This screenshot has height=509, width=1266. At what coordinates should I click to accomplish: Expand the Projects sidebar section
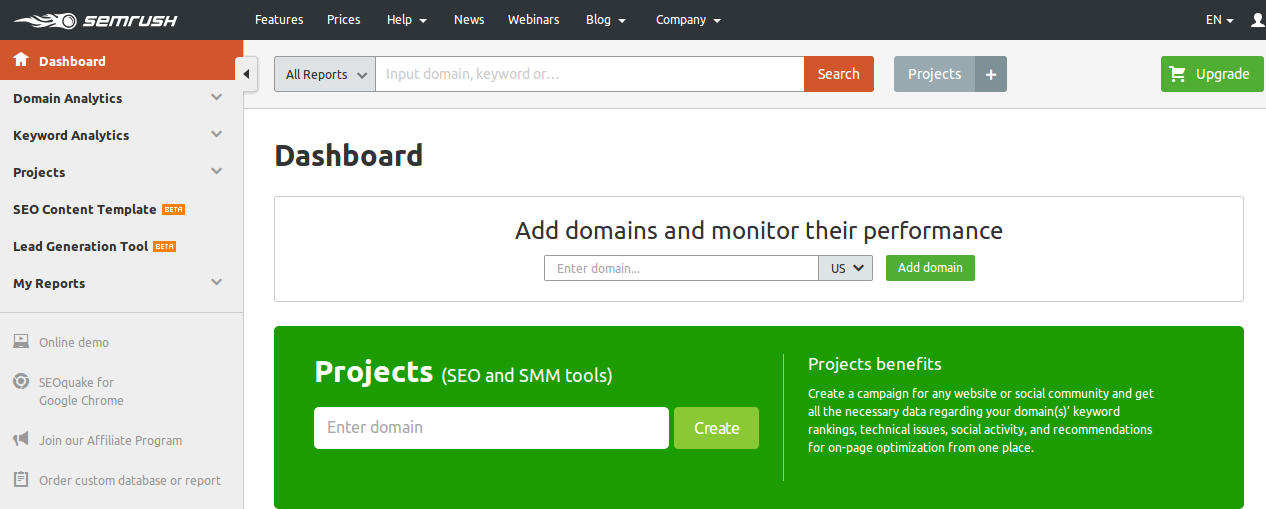point(217,172)
